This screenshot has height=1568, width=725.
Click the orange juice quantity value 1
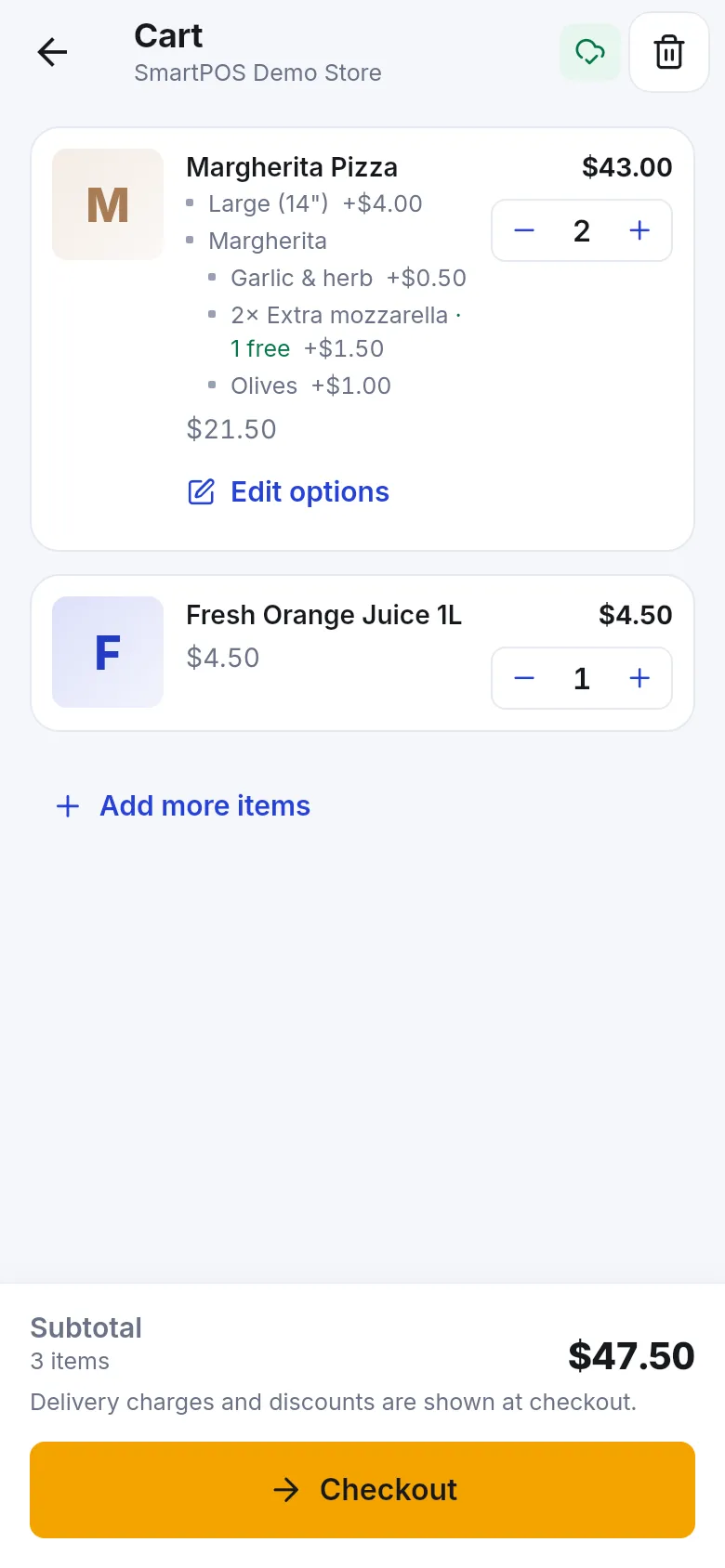(x=582, y=678)
